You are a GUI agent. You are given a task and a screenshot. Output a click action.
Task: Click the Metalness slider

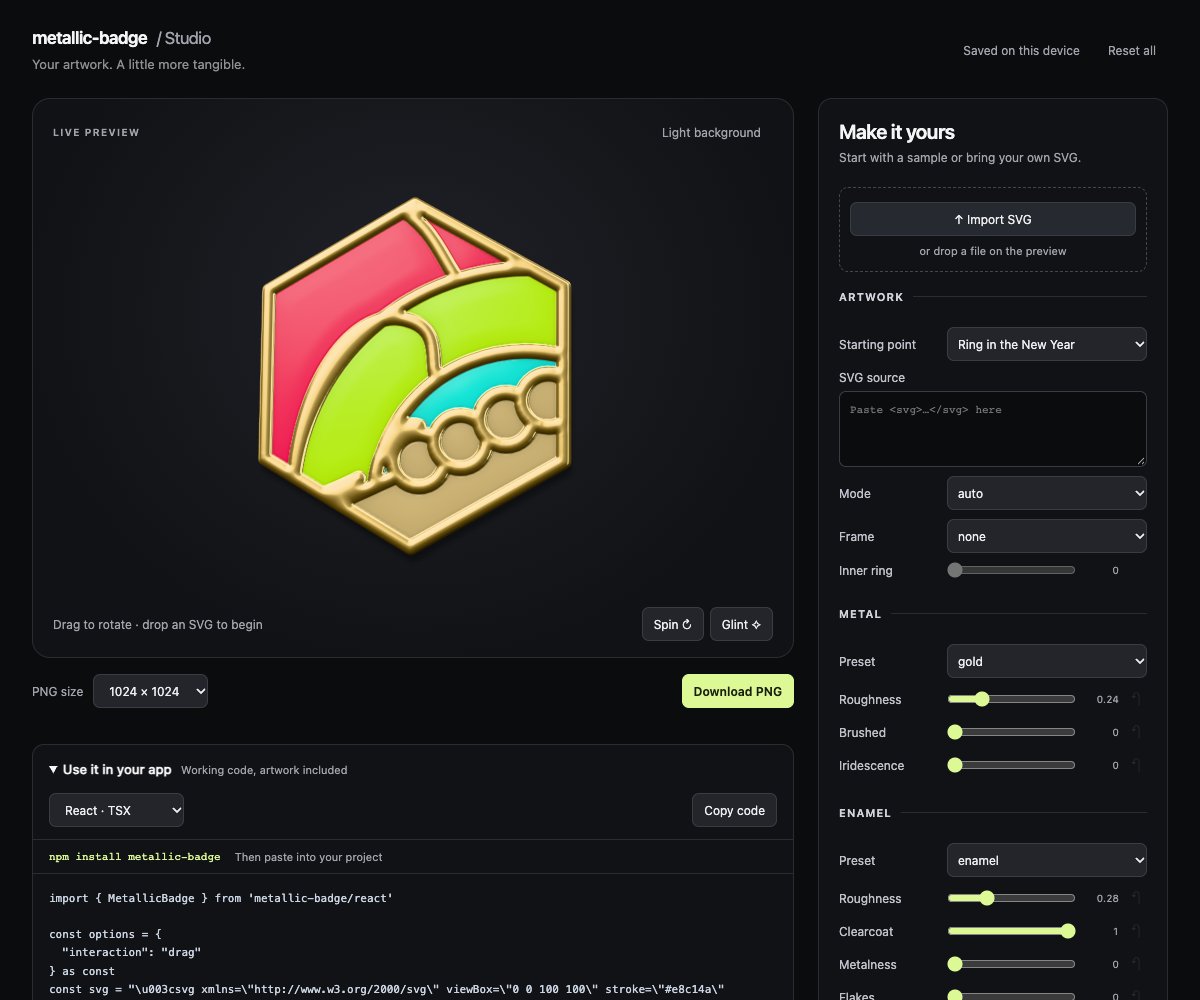(1011, 964)
